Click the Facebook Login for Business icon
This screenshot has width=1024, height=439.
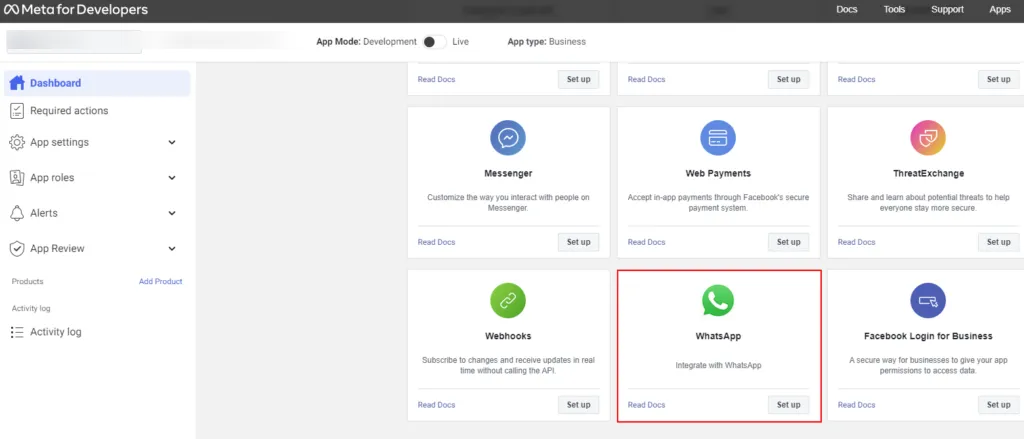tap(928, 301)
